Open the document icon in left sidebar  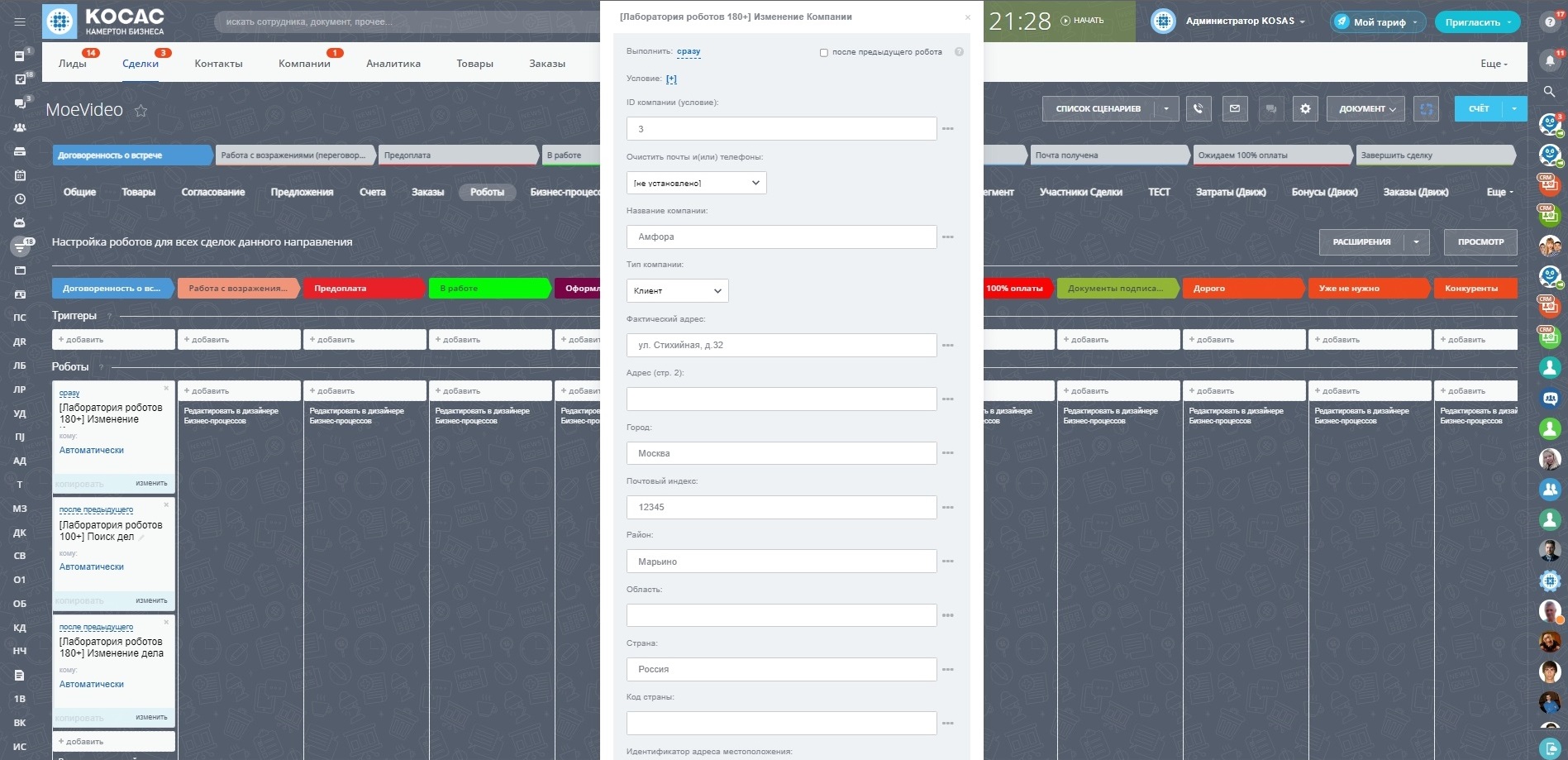[20, 676]
